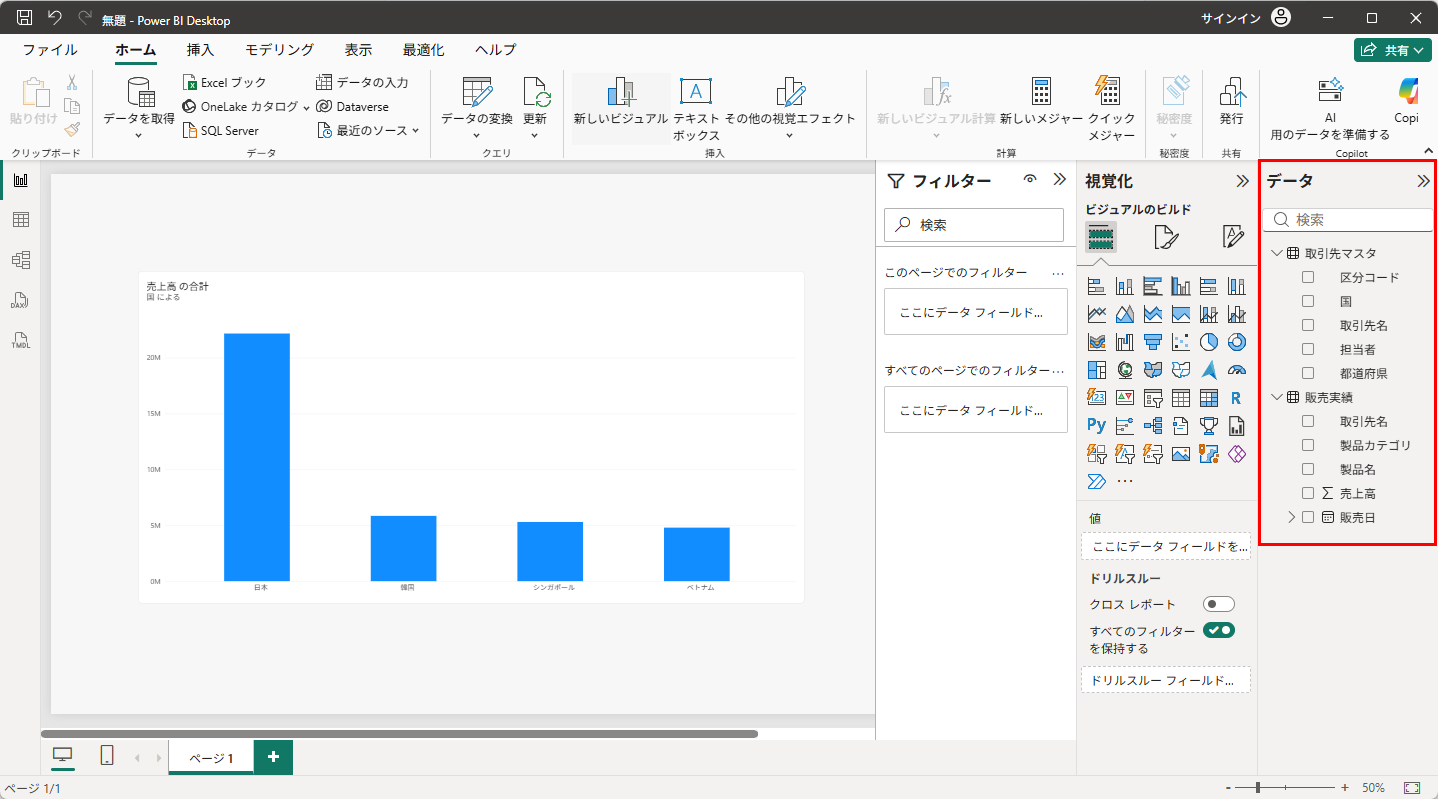Check the 売上高 field checkbox
Viewport: 1438px width, 799px height.
1308,493
